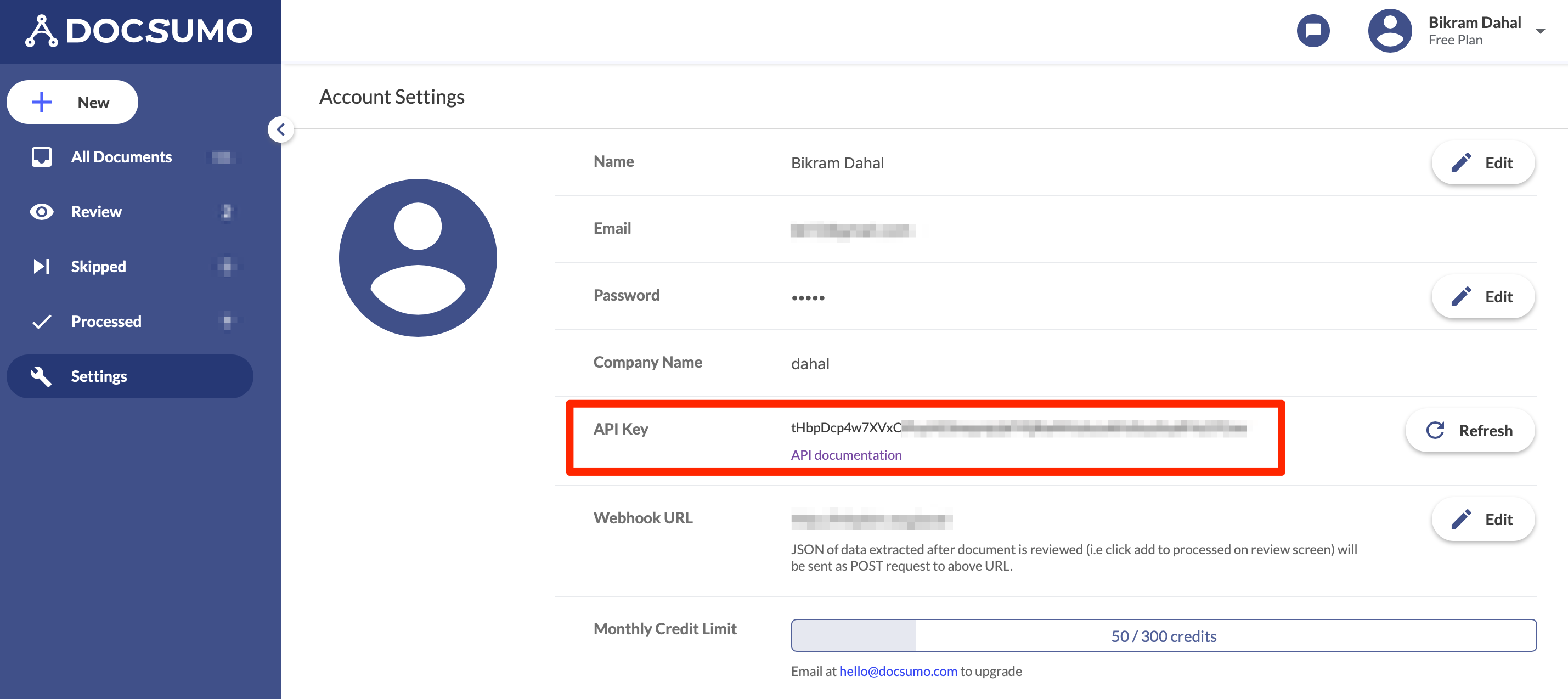This screenshot has width=1568, height=699.
Task: Click the Docsumo logo
Action: pyautogui.click(x=139, y=30)
